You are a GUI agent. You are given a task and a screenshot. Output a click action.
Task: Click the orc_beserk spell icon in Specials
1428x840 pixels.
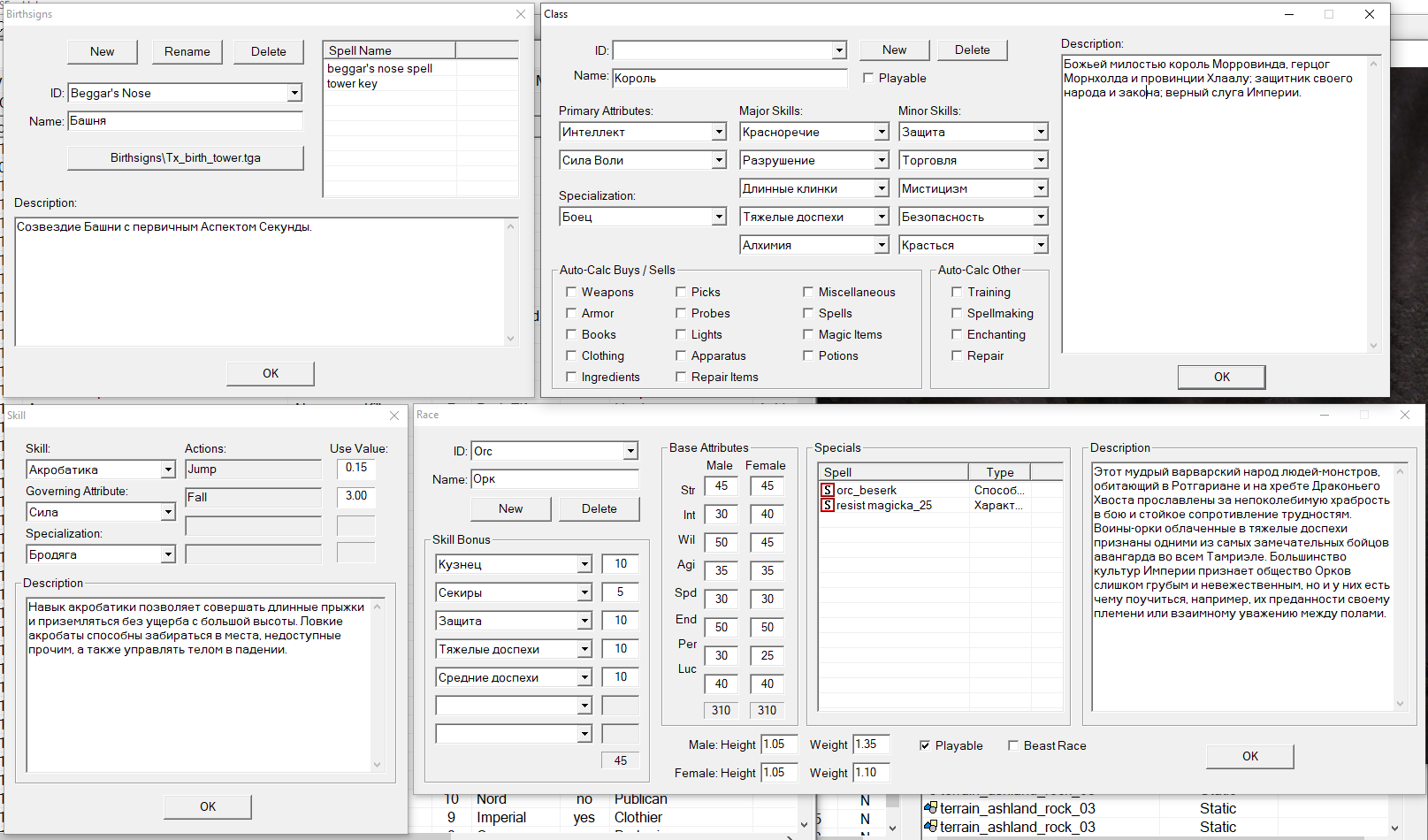[x=828, y=490]
